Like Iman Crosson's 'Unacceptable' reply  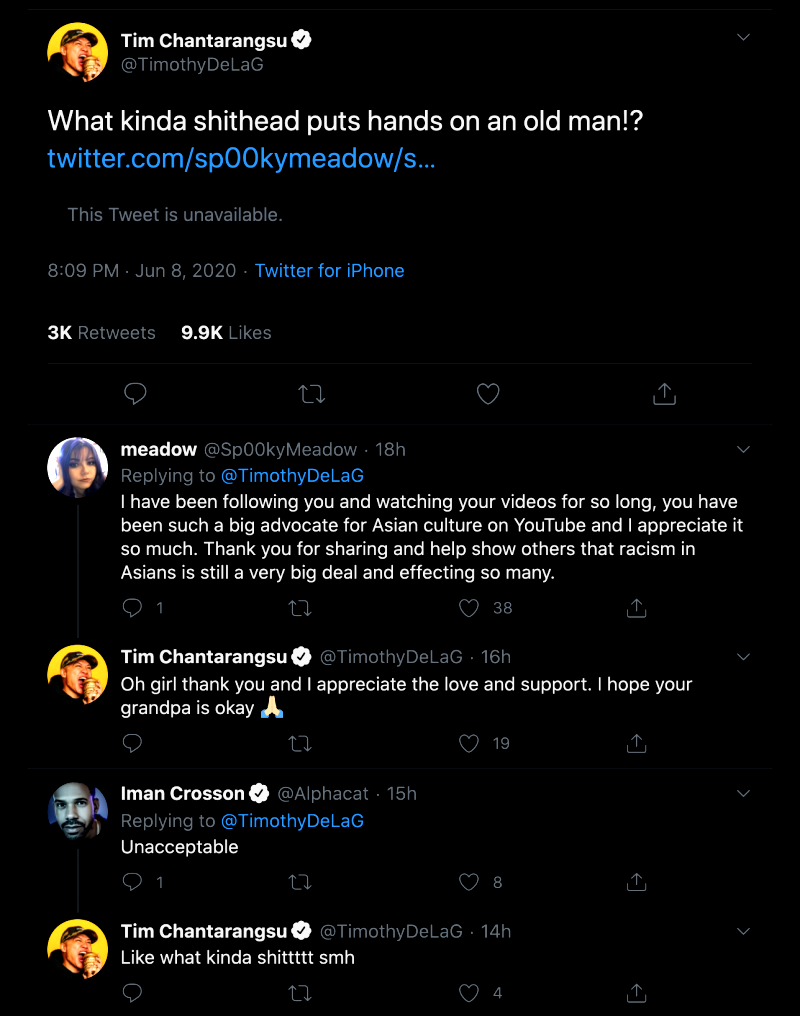point(470,882)
